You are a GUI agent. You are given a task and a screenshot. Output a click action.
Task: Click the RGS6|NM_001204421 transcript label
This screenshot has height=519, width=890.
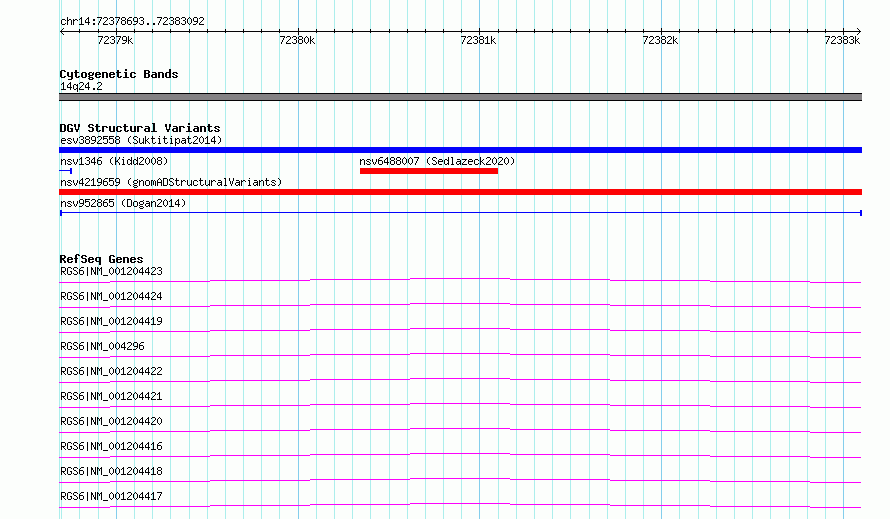(x=111, y=396)
